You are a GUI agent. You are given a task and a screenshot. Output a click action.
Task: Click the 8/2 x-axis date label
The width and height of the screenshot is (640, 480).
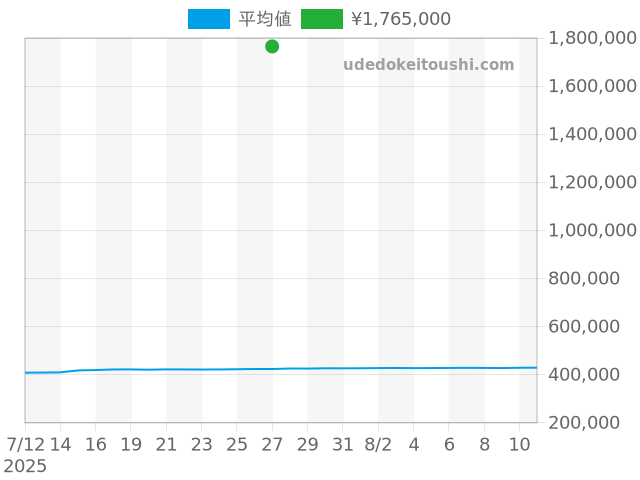tap(378, 444)
